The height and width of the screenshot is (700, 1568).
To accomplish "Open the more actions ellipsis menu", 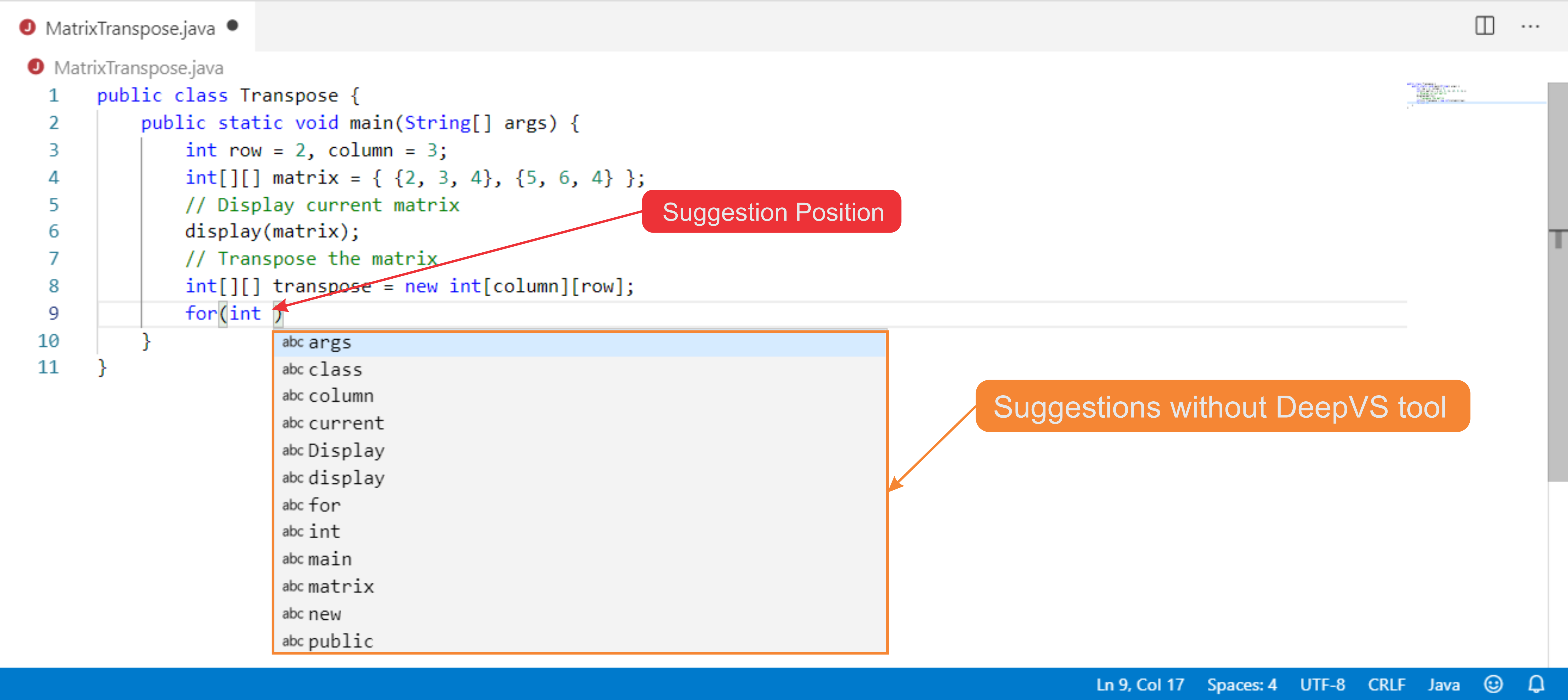I will coord(1530,27).
